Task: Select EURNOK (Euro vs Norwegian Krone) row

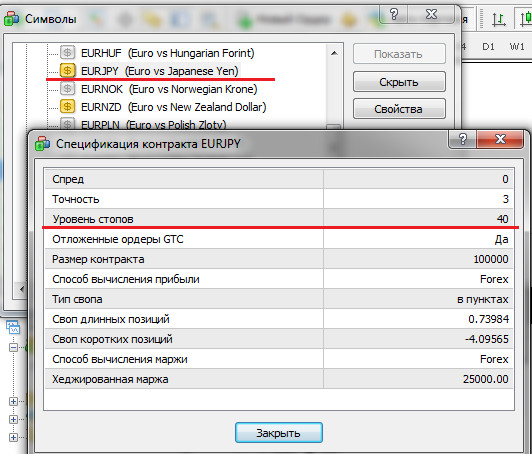Action: (x=169, y=89)
